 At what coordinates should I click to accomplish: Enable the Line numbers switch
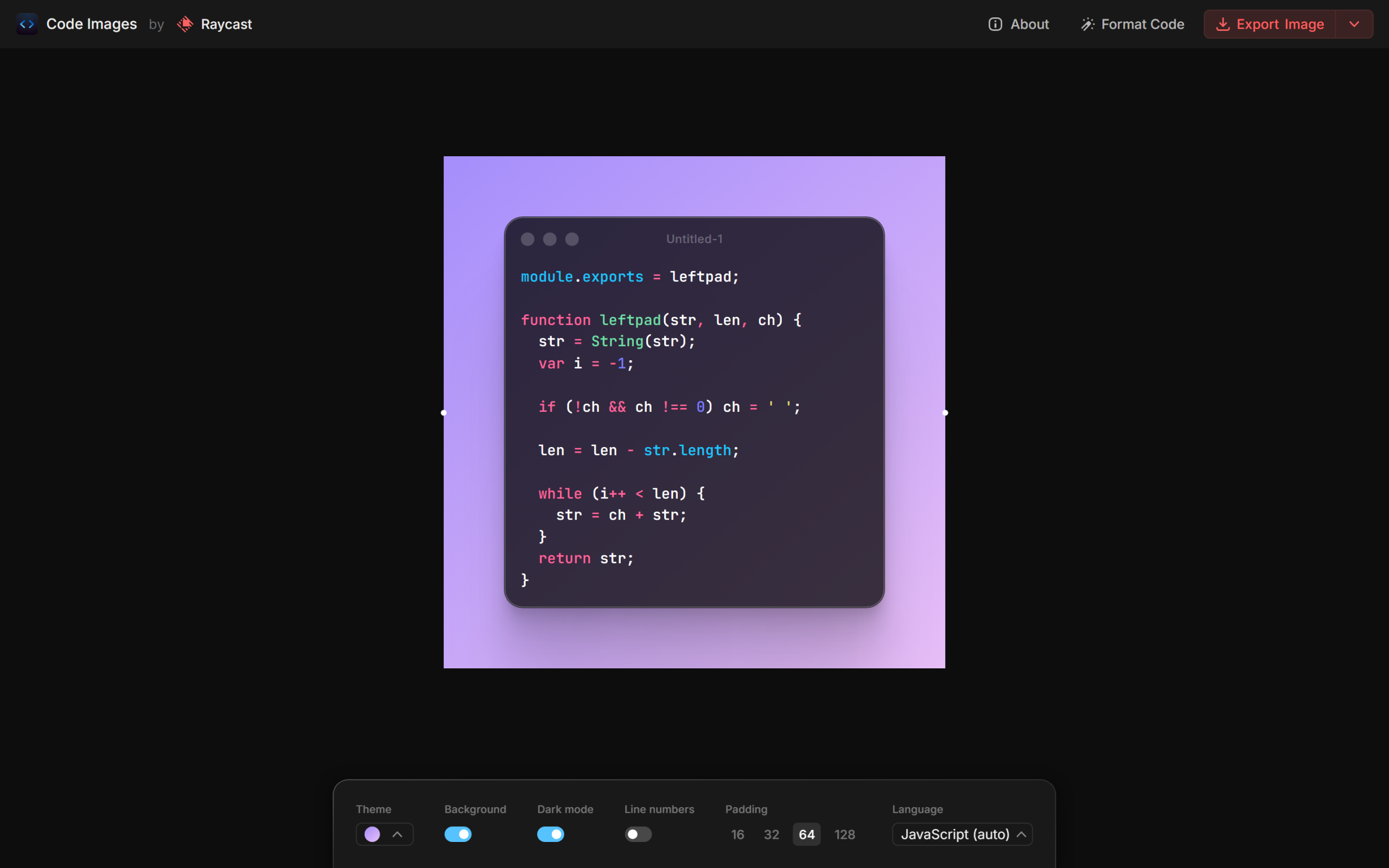click(638, 834)
